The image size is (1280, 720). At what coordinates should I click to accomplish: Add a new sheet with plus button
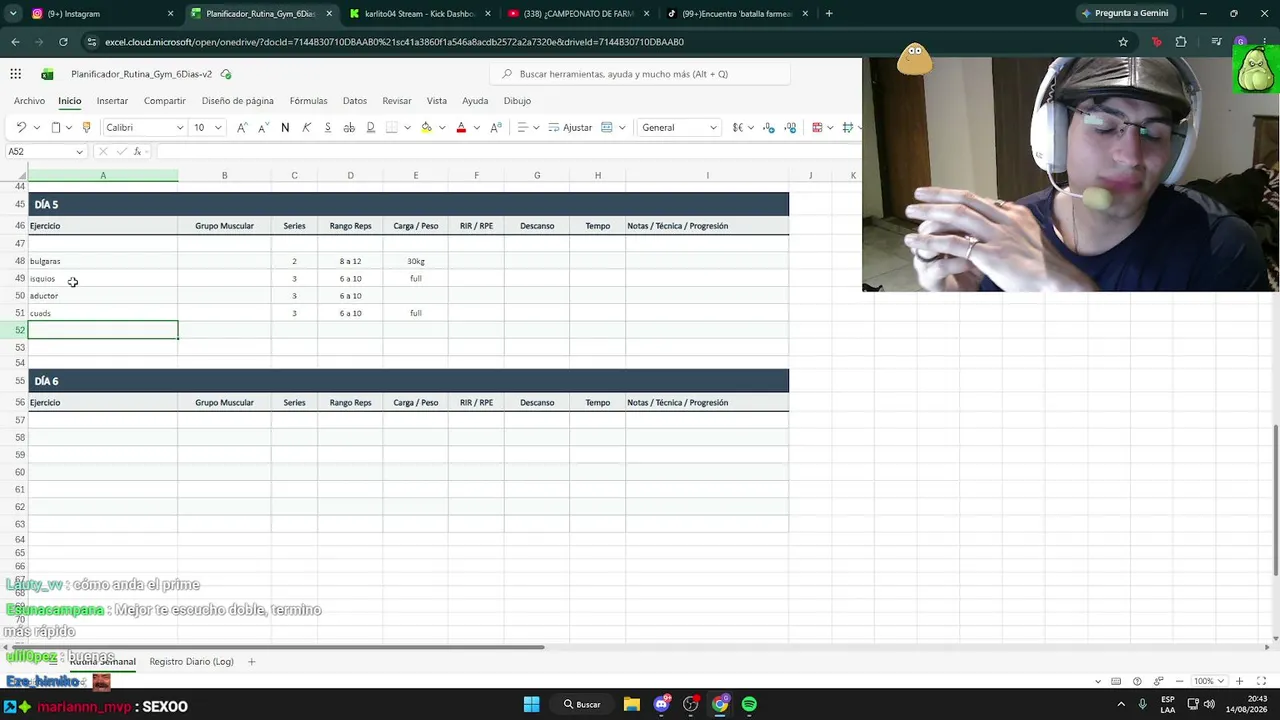point(252,662)
